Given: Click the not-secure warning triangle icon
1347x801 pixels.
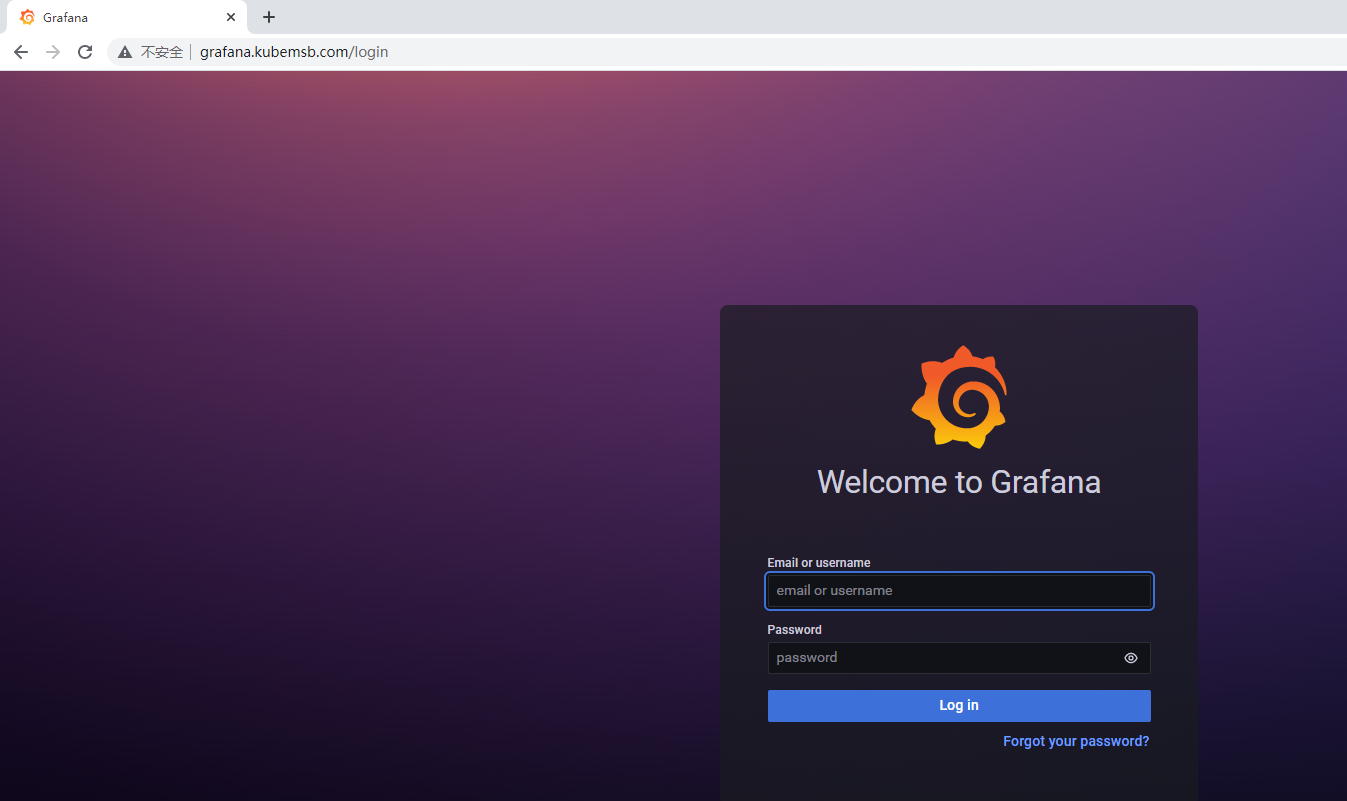Looking at the screenshot, I should 125,52.
